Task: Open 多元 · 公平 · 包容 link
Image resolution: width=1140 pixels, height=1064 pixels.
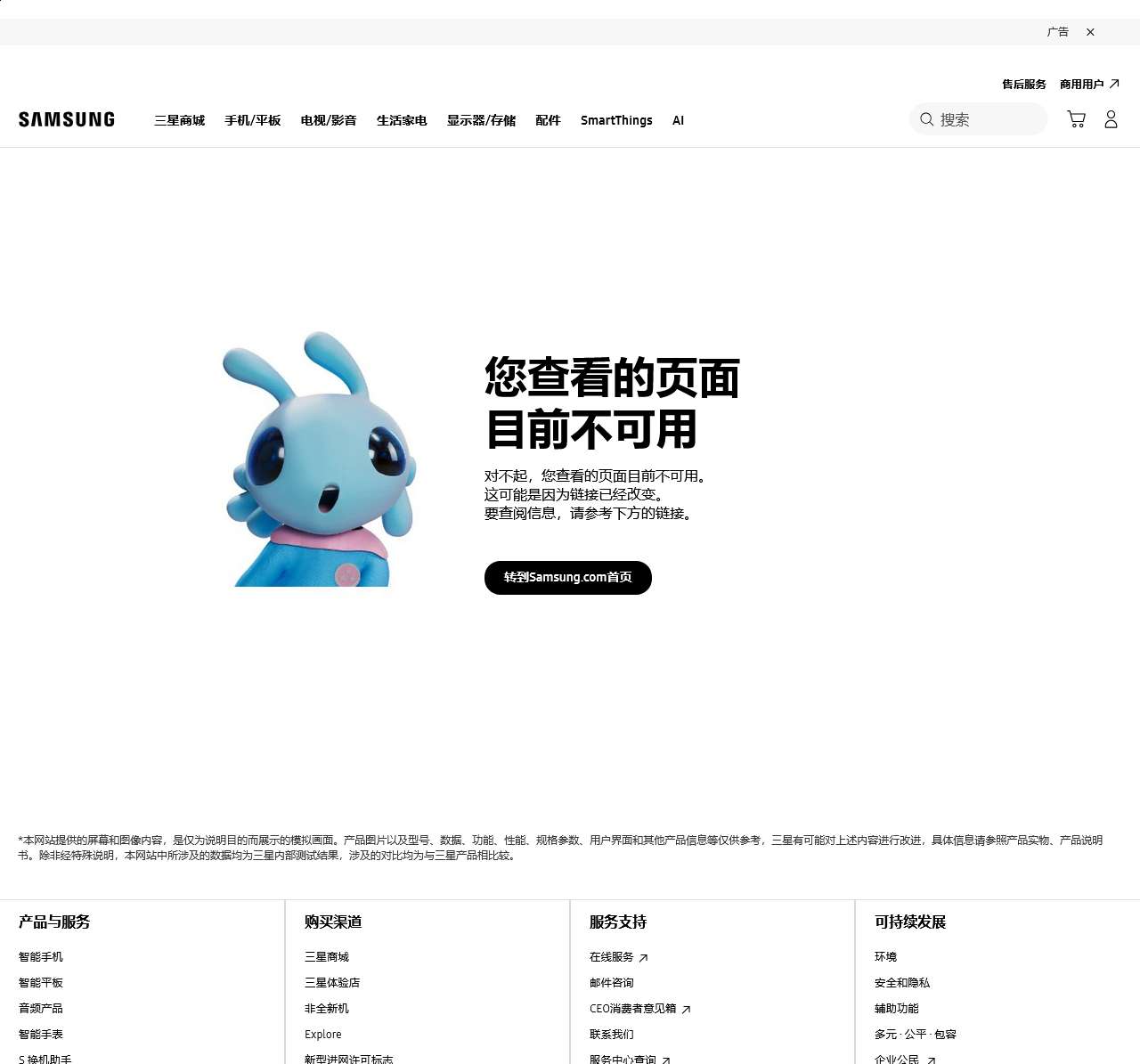Action: pos(916,1035)
